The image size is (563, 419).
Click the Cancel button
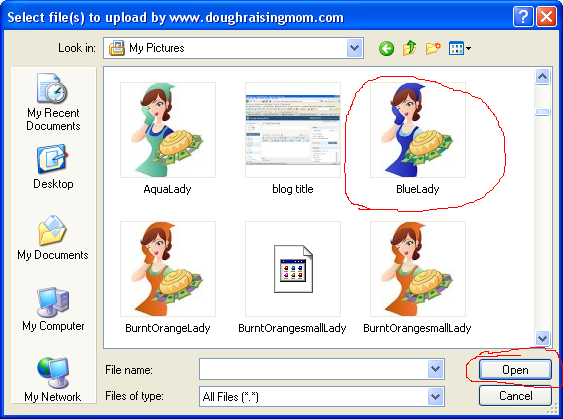coord(515,396)
